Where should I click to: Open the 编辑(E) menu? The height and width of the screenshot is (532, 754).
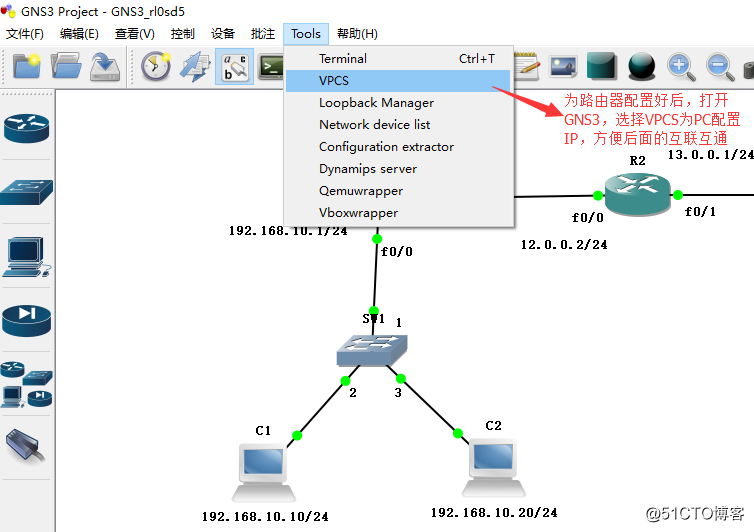[x=79, y=34]
